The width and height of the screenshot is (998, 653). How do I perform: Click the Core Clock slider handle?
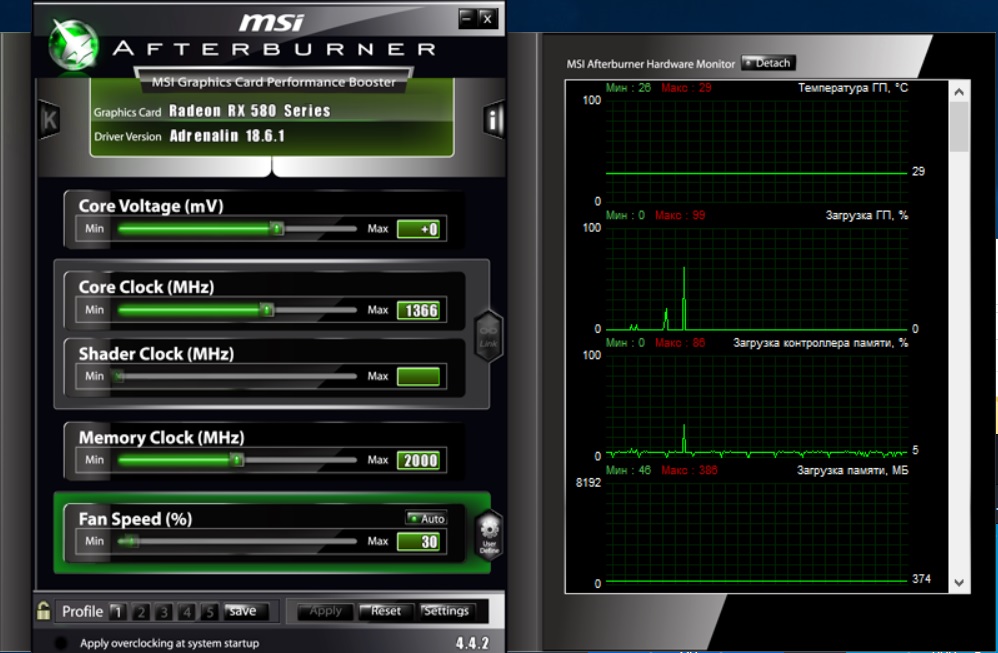click(x=267, y=310)
